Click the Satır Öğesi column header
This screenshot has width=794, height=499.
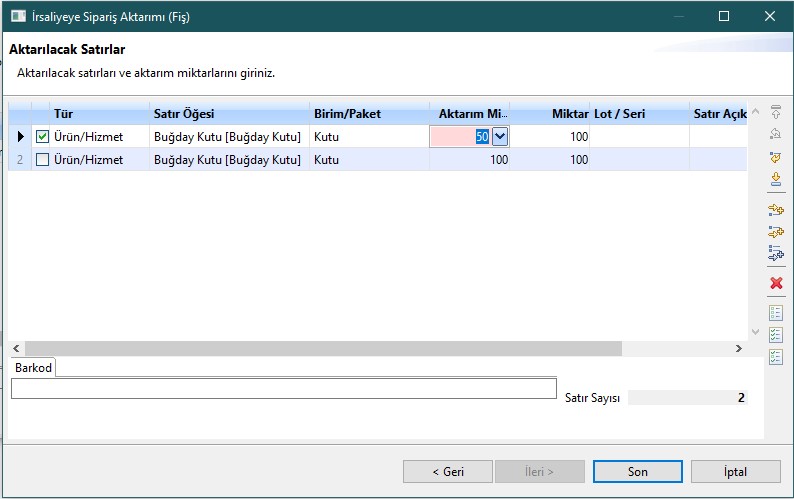coord(229,113)
